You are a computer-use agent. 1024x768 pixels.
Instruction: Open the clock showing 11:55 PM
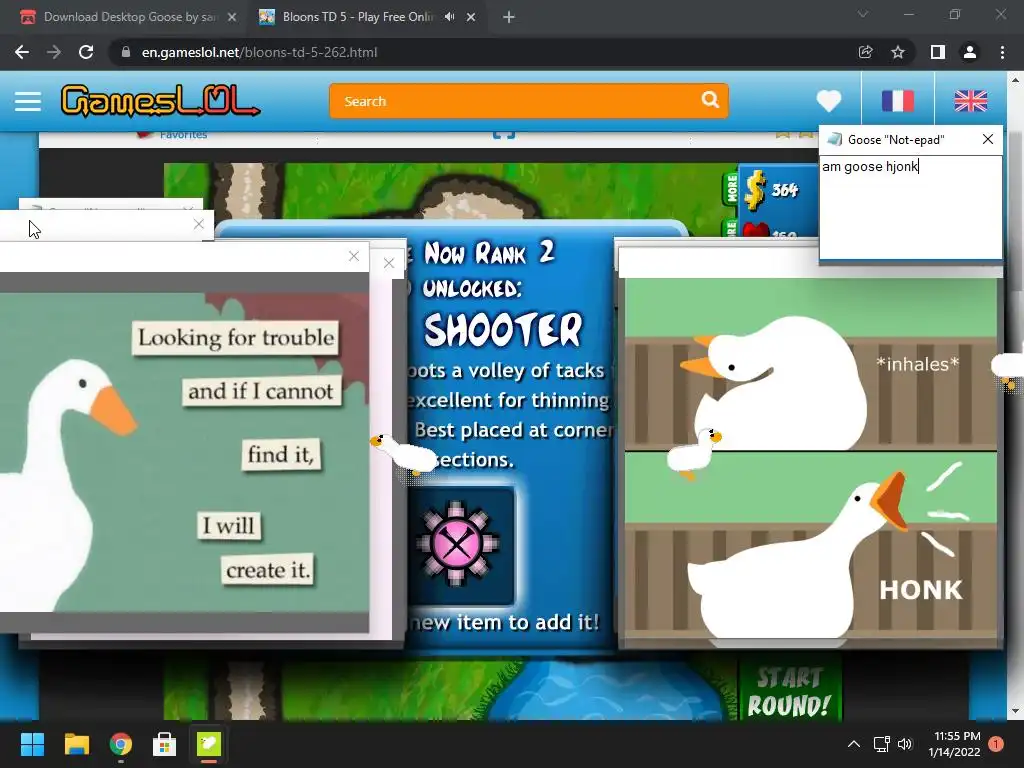[954, 744]
